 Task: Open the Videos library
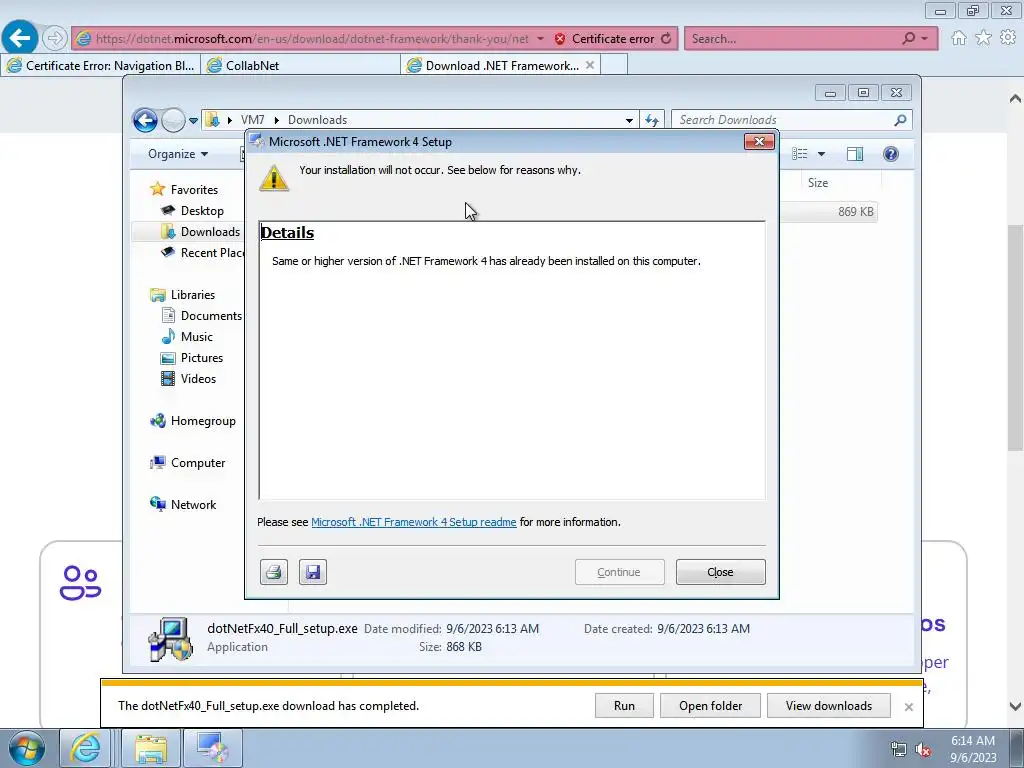coord(198,379)
